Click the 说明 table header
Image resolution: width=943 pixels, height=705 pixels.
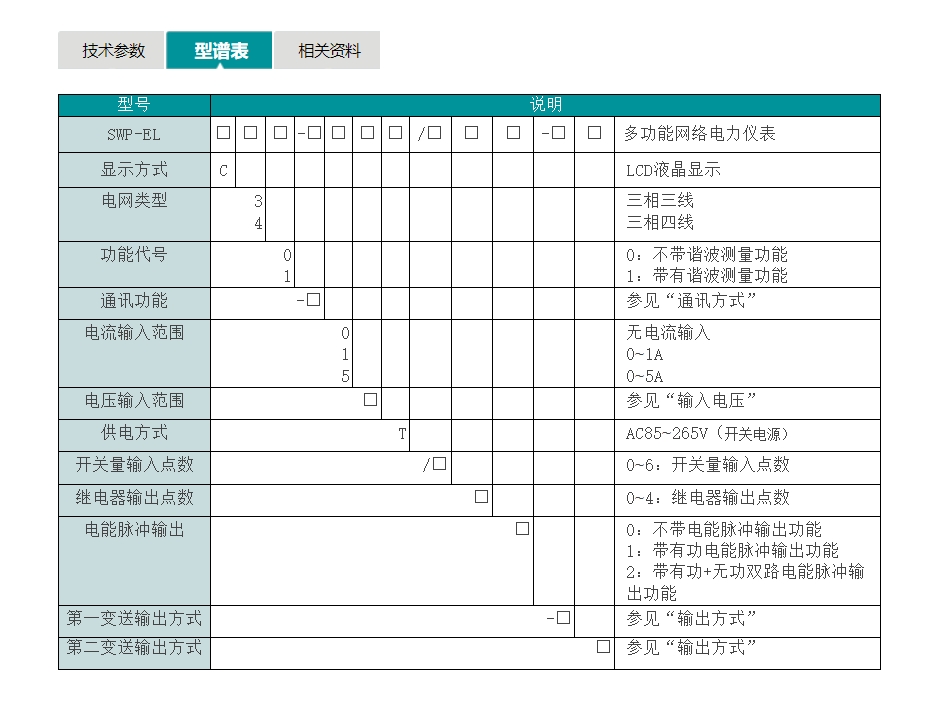[545, 105]
